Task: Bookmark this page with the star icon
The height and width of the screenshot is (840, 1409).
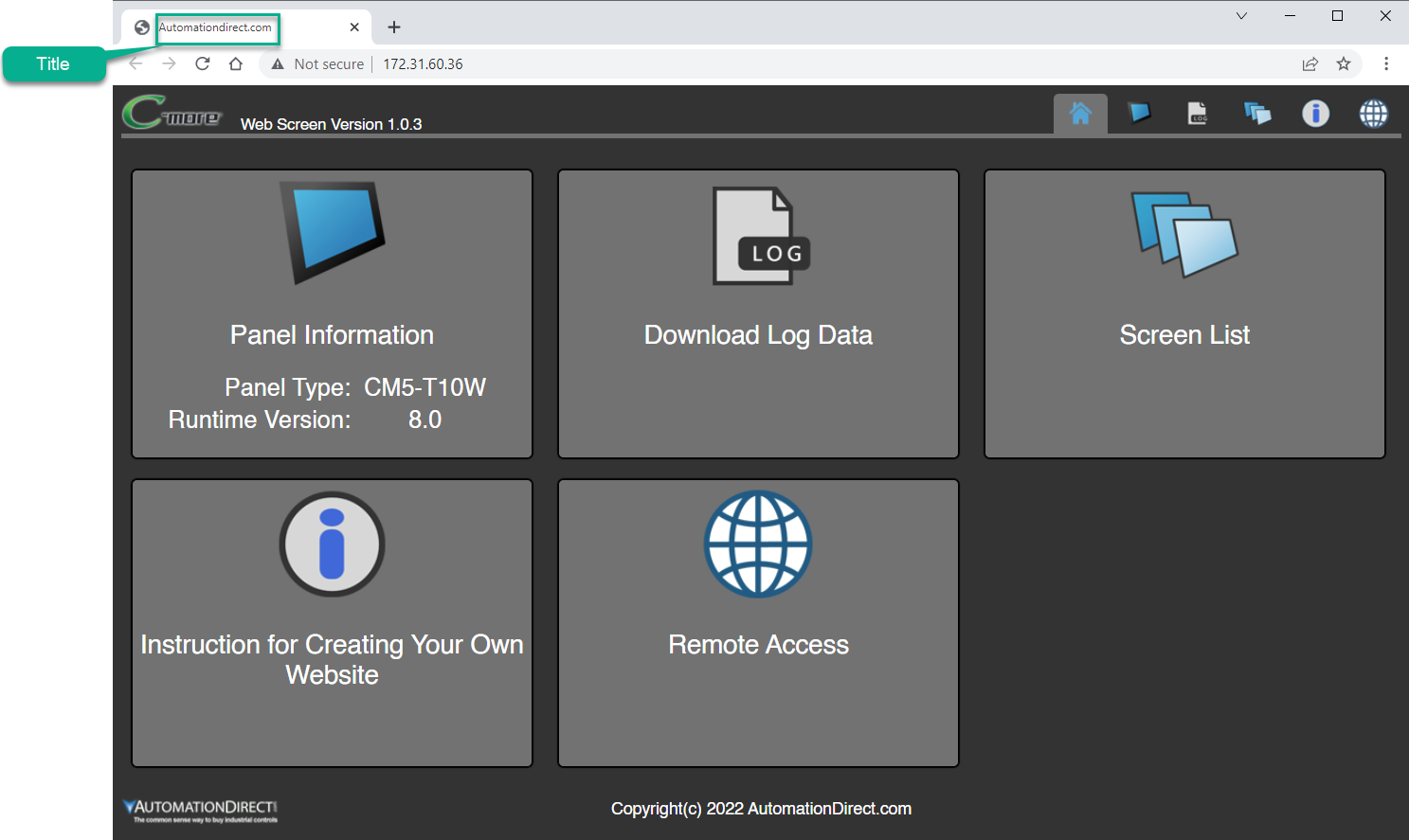Action: pyautogui.click(x=1344, y=63)
